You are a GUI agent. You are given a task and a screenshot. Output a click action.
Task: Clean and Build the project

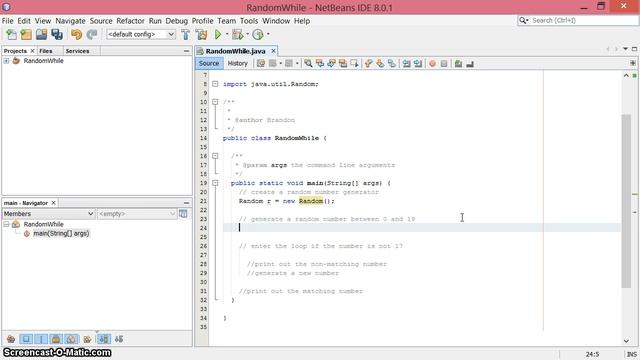[x=201, y=35]
